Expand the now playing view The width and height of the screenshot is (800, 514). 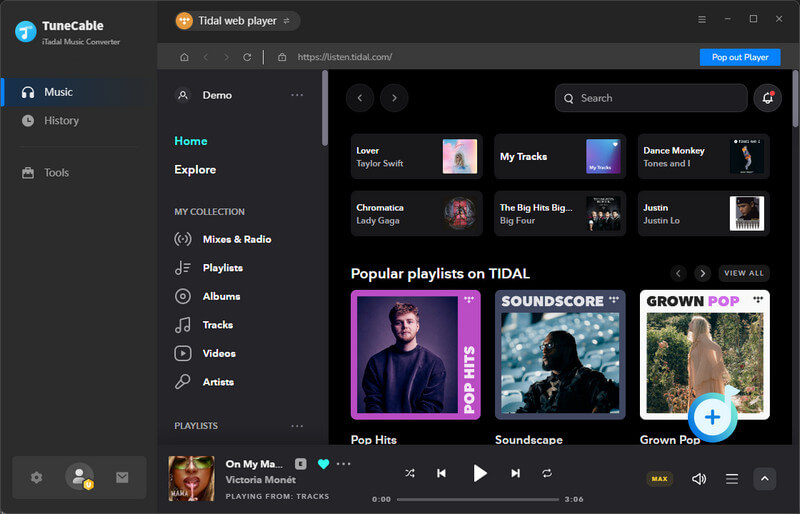[x=764, y=479]
